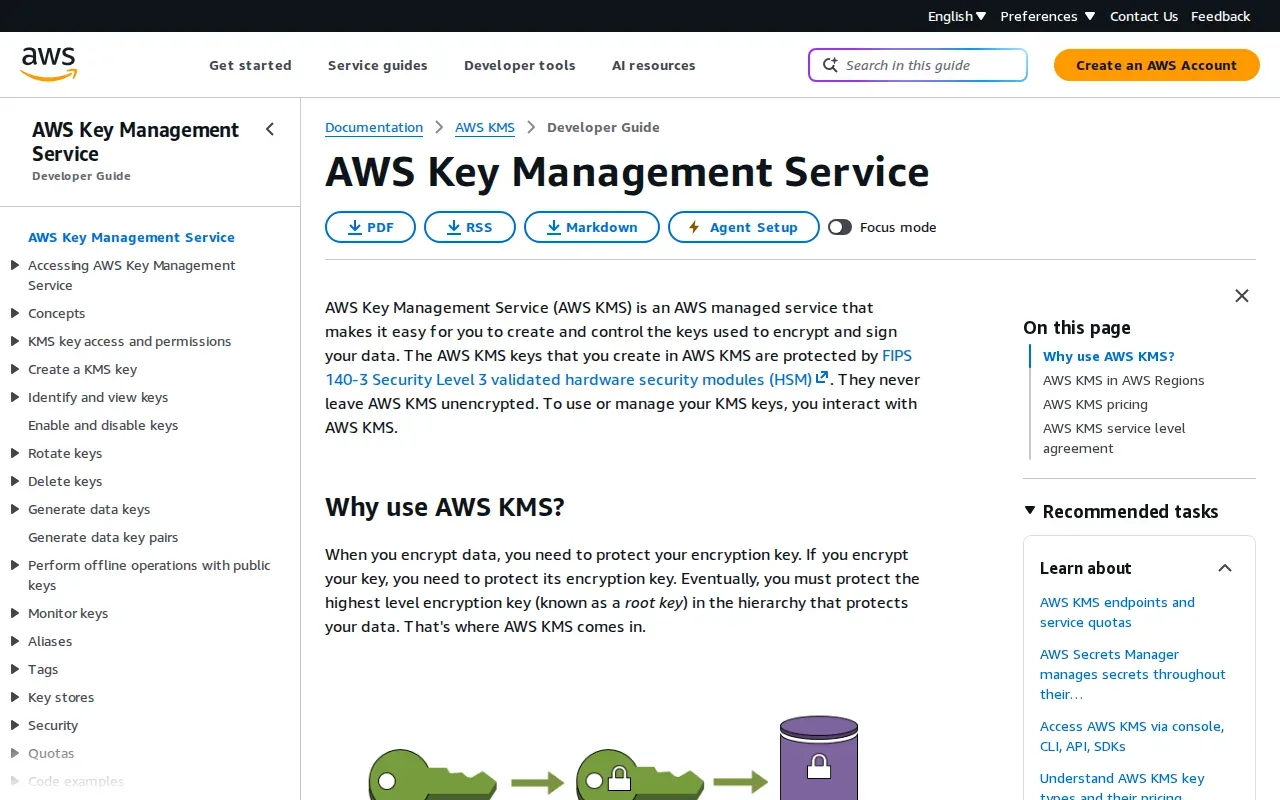Viewport: 1280px width, 800px height.
Task: Open the Preferences dropdown
Action: click(1047, 16)
